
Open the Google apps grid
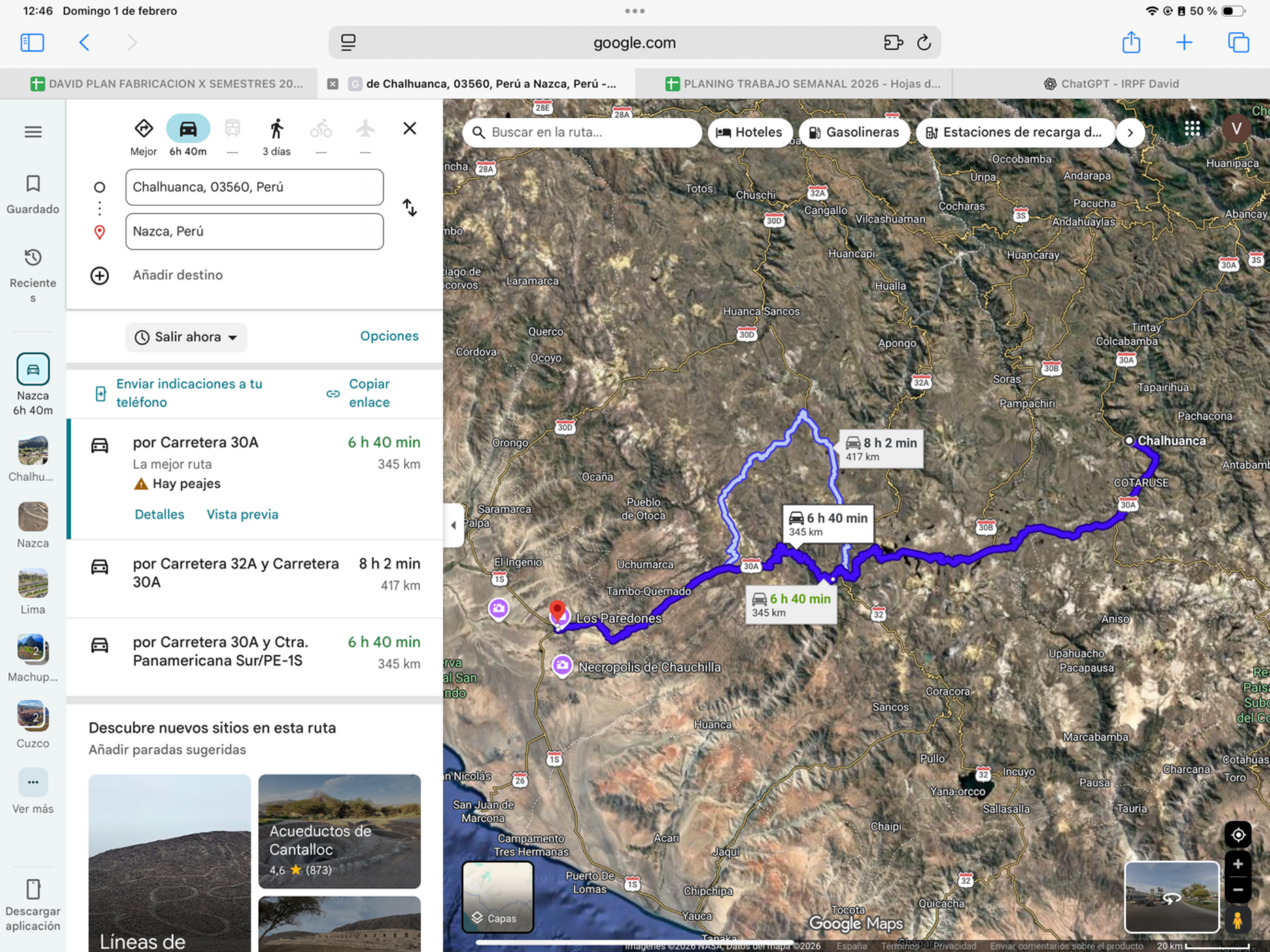pos(1192,128)
